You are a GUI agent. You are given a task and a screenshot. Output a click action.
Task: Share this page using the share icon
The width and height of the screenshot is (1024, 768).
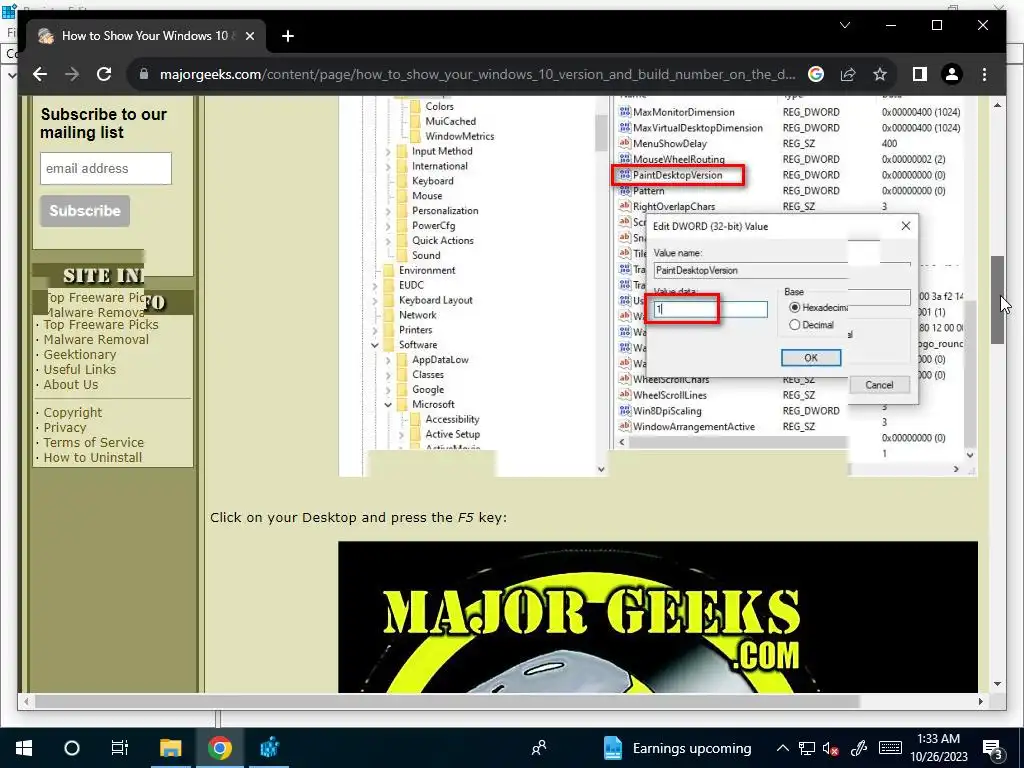[x=848, y=74]
